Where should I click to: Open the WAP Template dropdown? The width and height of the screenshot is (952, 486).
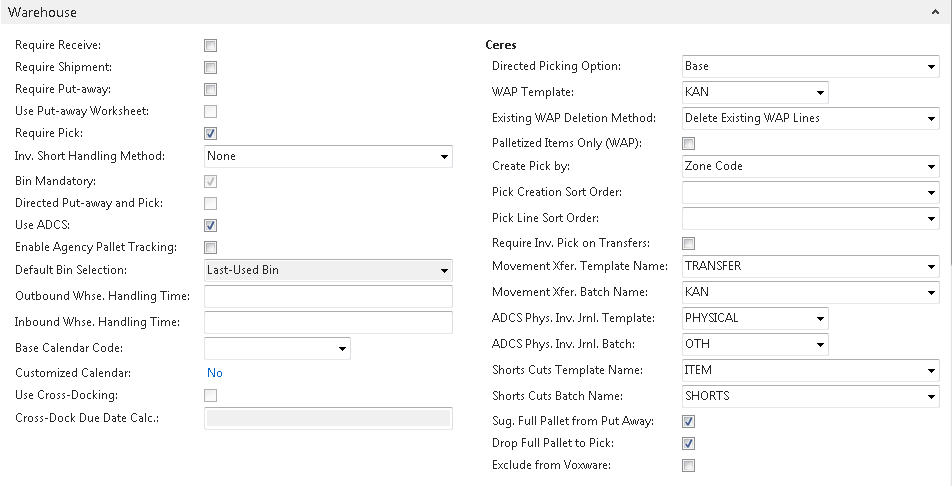point(820,93)
